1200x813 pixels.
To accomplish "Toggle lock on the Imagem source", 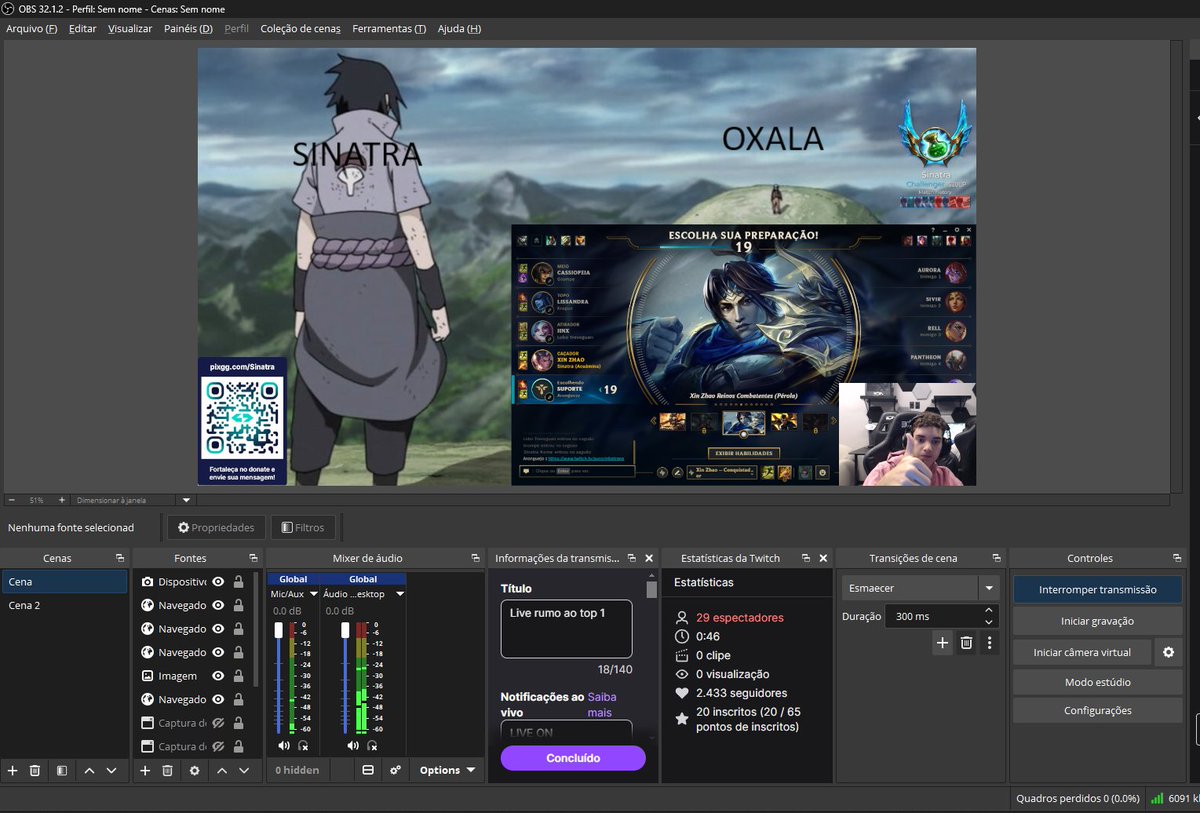I will (238, 676).
